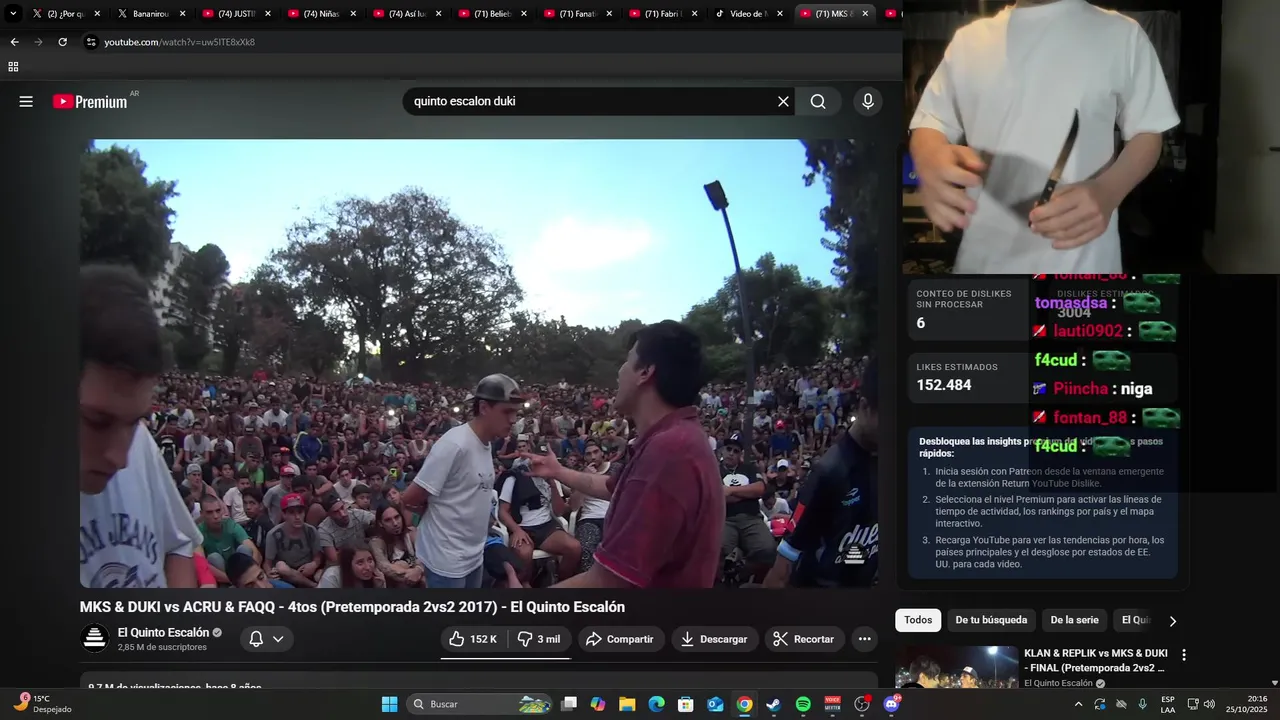The height and width of the screenshot is (720, 1280).
Task: Switch to the '(71) Fanati' tab
Action: click(x=577, y=14)
